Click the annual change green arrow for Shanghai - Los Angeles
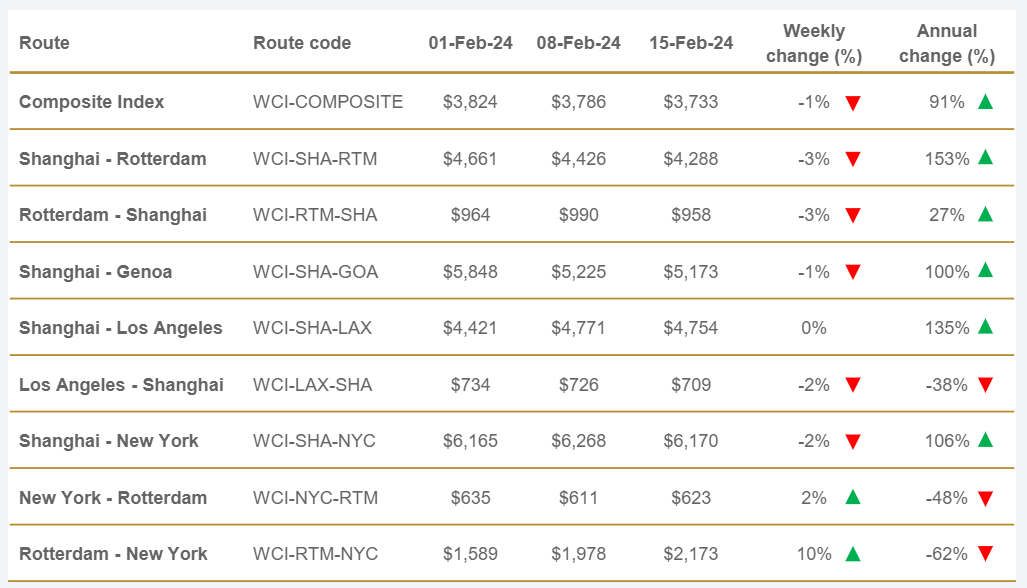Viewport: 1027px width, 588px height. click(x=985, y=327)
